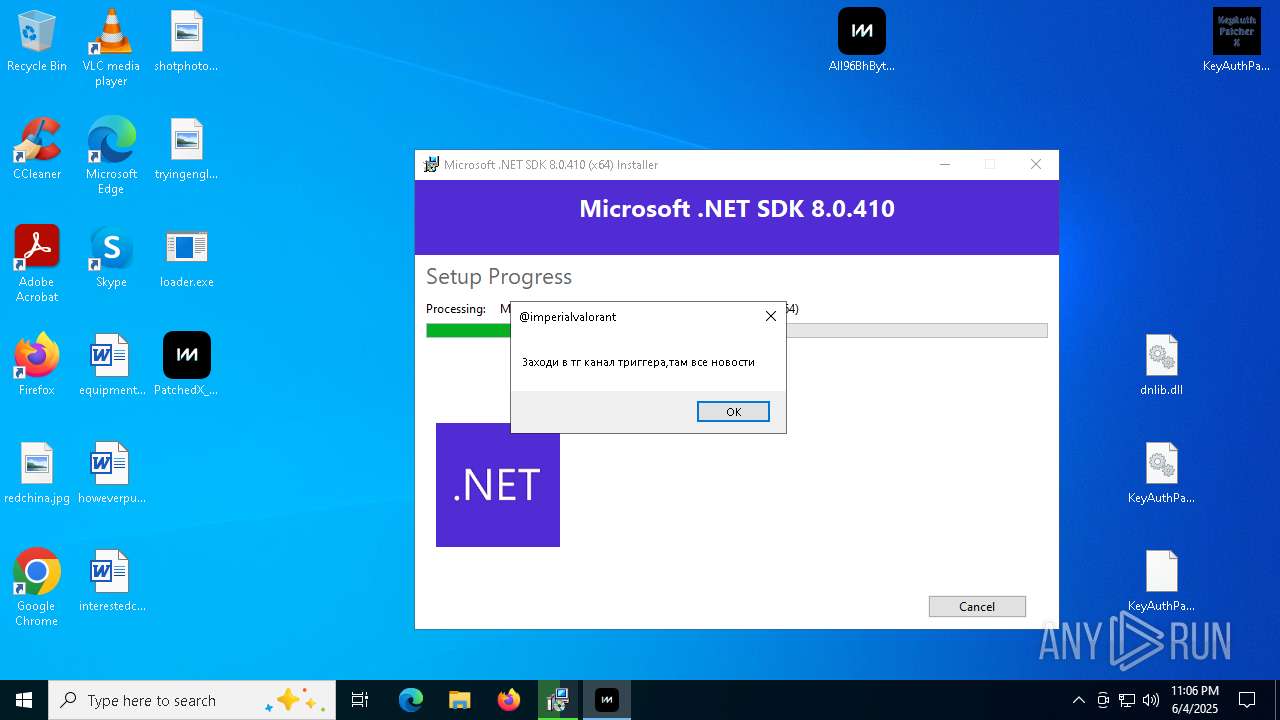Open volume control tray icon
Screen dimensions: 1280x720
(x=1151, y=700)
